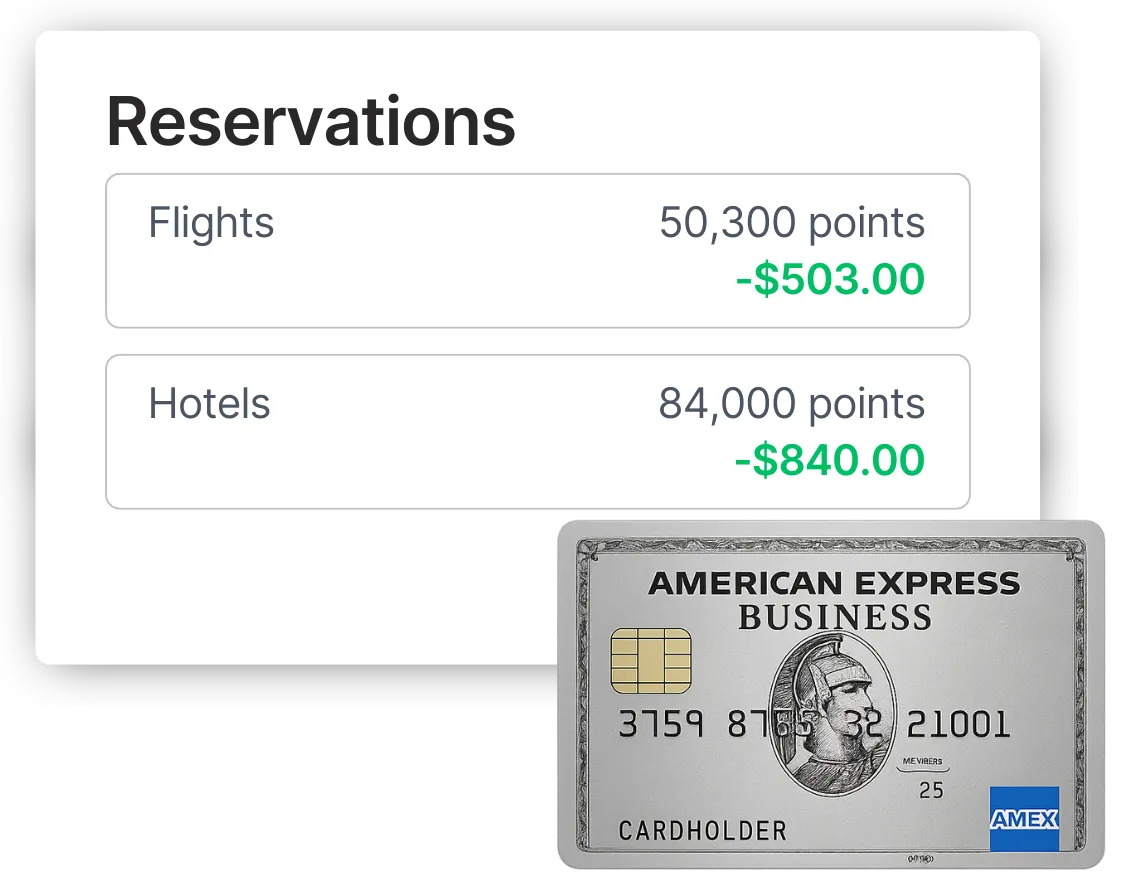The image size is (1136, 891).
Task: Click the centurion portrait on card
Action: click(833, 714)
